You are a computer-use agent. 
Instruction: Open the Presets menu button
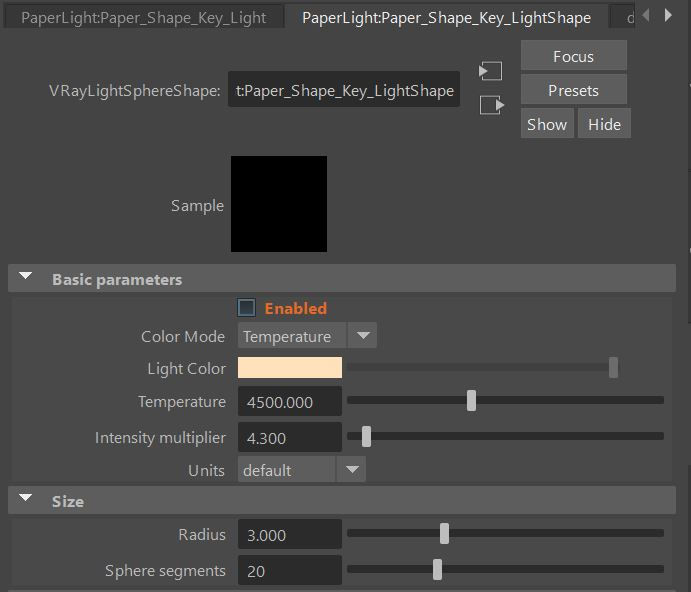click(573, 90)
